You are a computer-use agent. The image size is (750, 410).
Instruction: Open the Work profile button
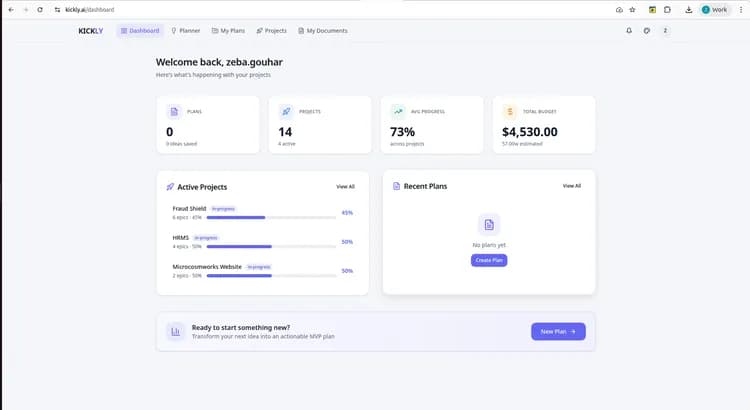coord(715,10)
